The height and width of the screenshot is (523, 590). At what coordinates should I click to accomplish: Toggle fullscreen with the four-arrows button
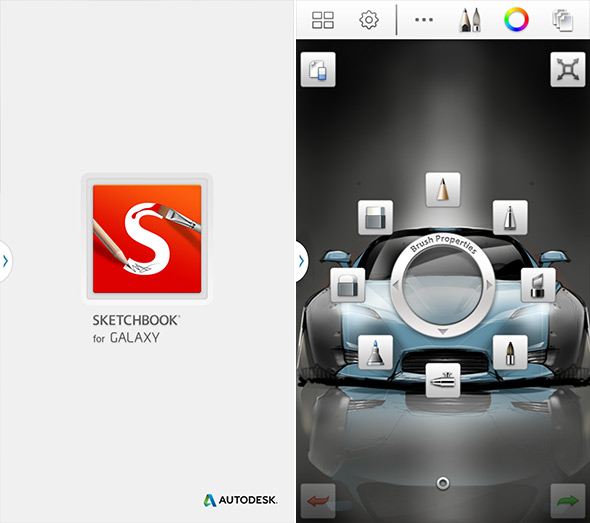(x=568, y=70)
